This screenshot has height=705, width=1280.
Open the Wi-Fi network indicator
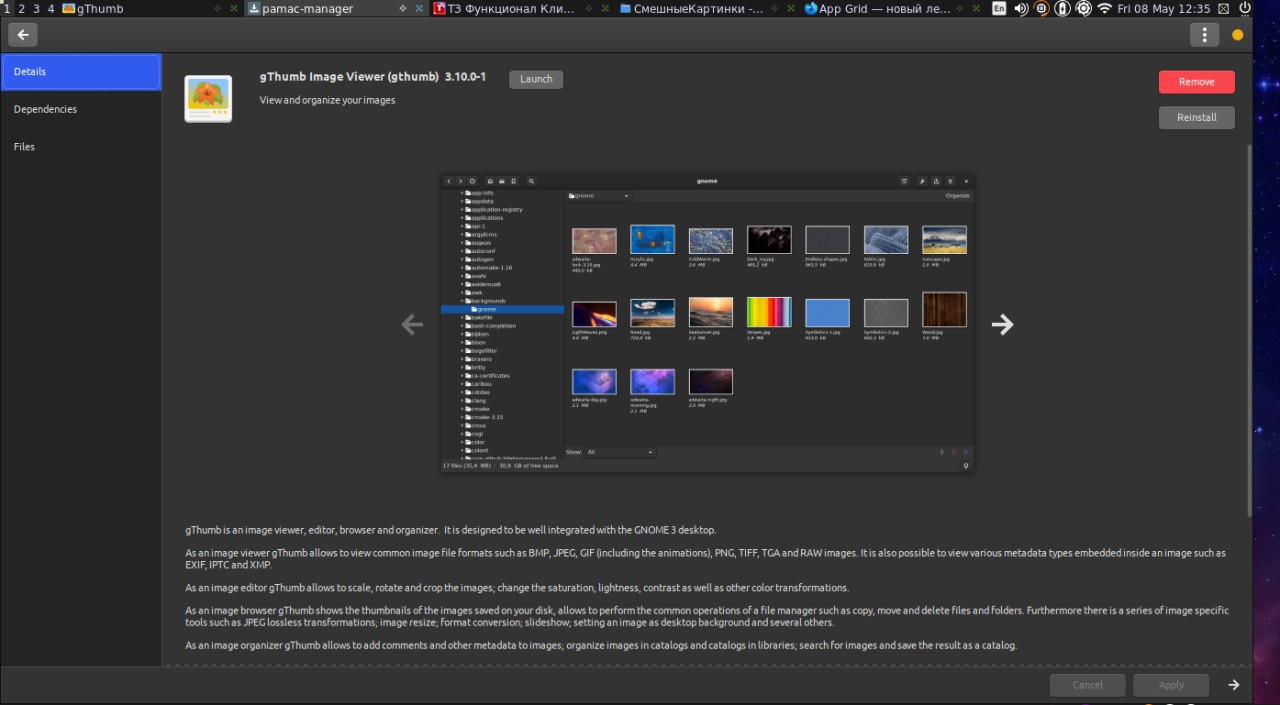(1104, 8)
